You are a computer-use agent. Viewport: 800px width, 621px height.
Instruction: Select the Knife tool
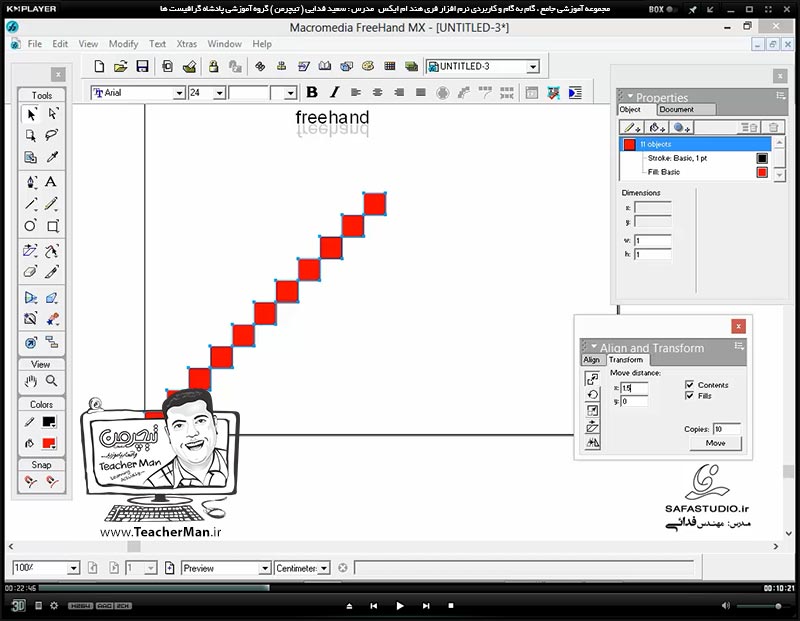52,271
